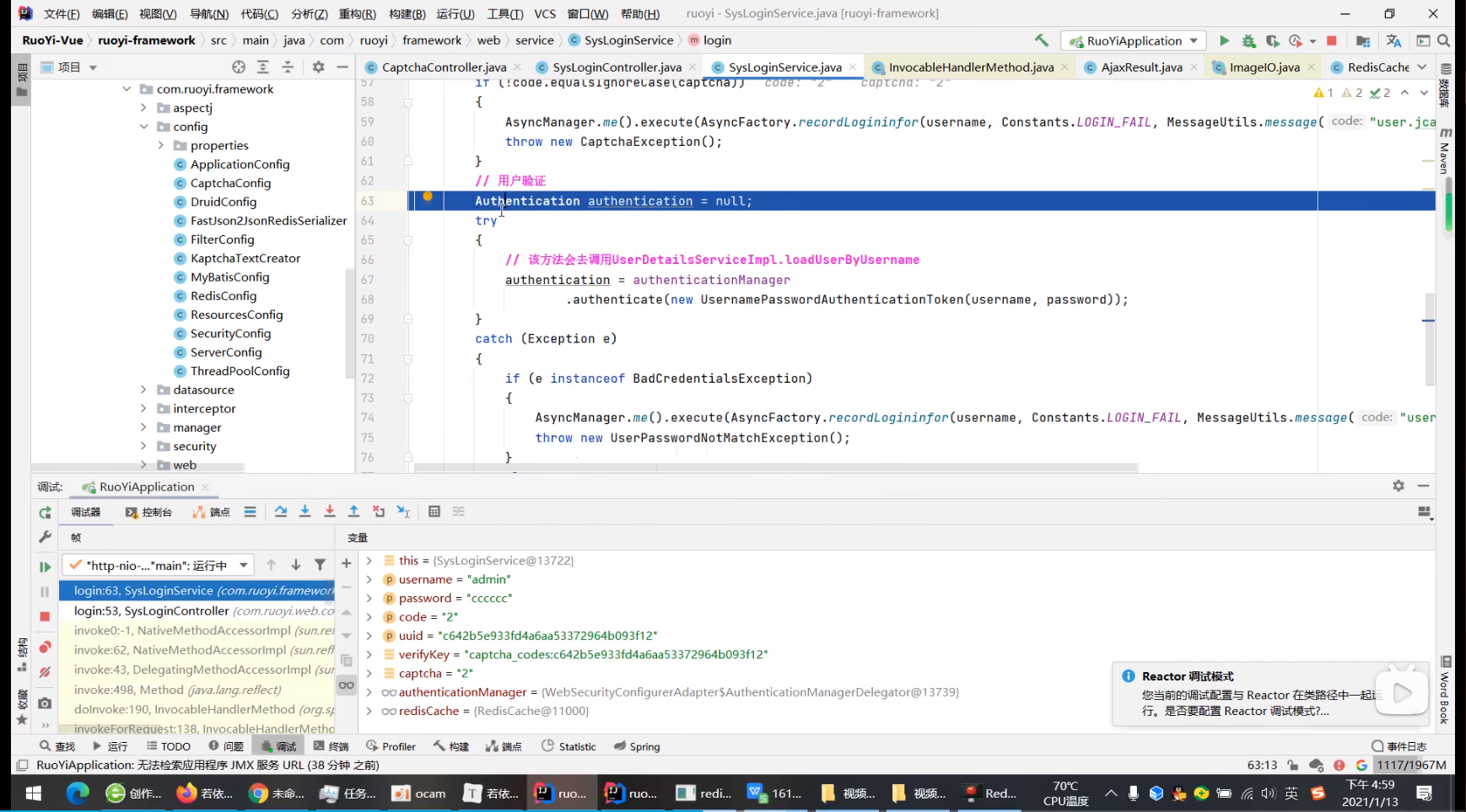1466x812 pixels.
Task: Collapse the config package node
Action: [x=143, y=126]
